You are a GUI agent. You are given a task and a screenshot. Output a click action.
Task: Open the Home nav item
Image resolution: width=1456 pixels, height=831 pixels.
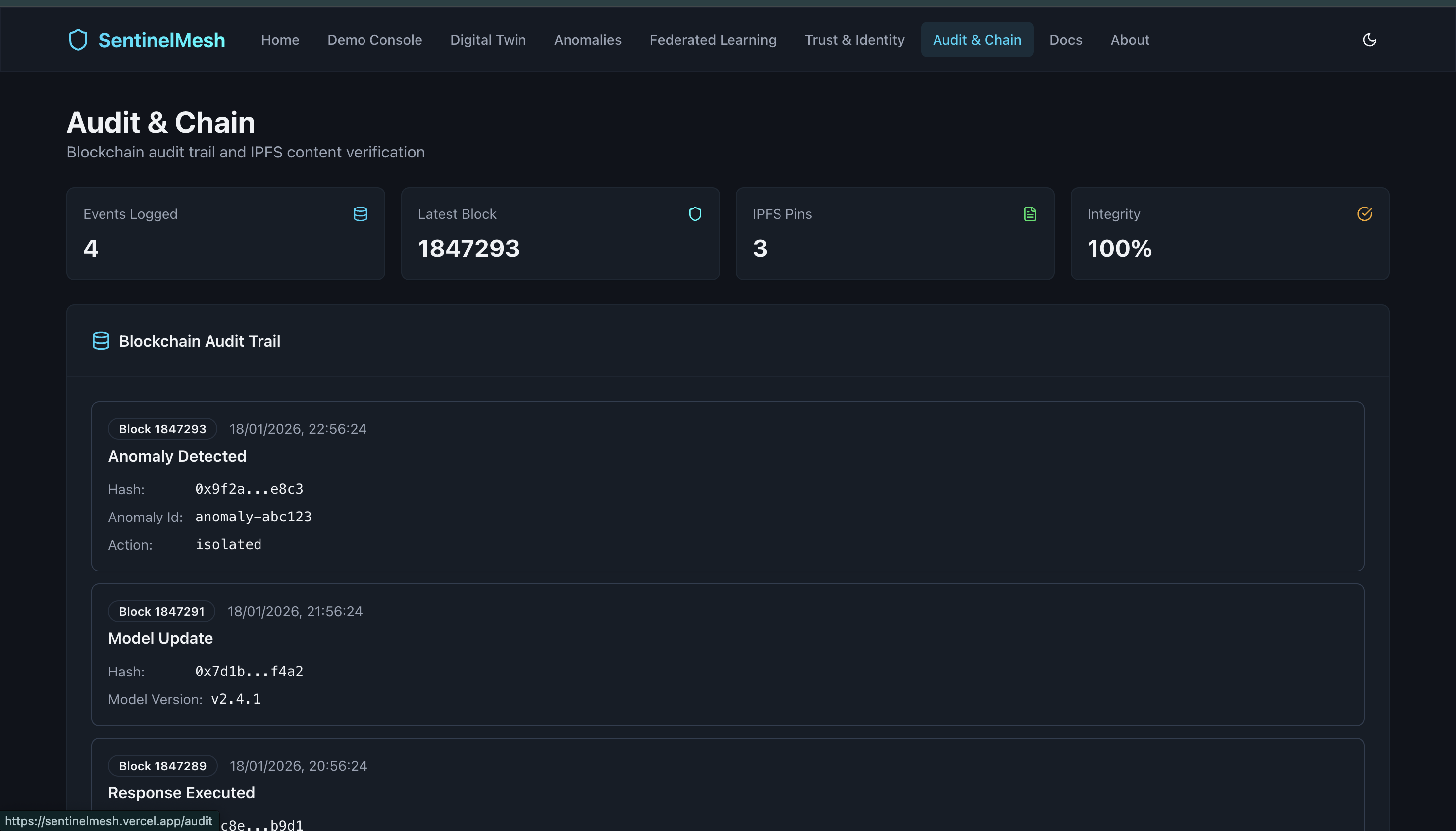coord(280,40)
